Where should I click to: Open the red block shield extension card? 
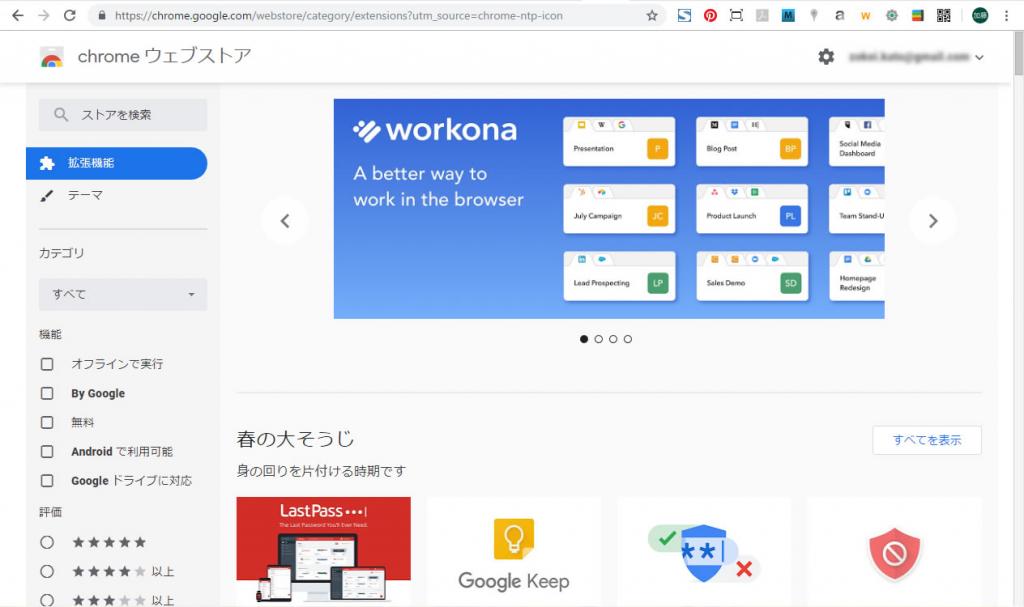click(894, 551)
